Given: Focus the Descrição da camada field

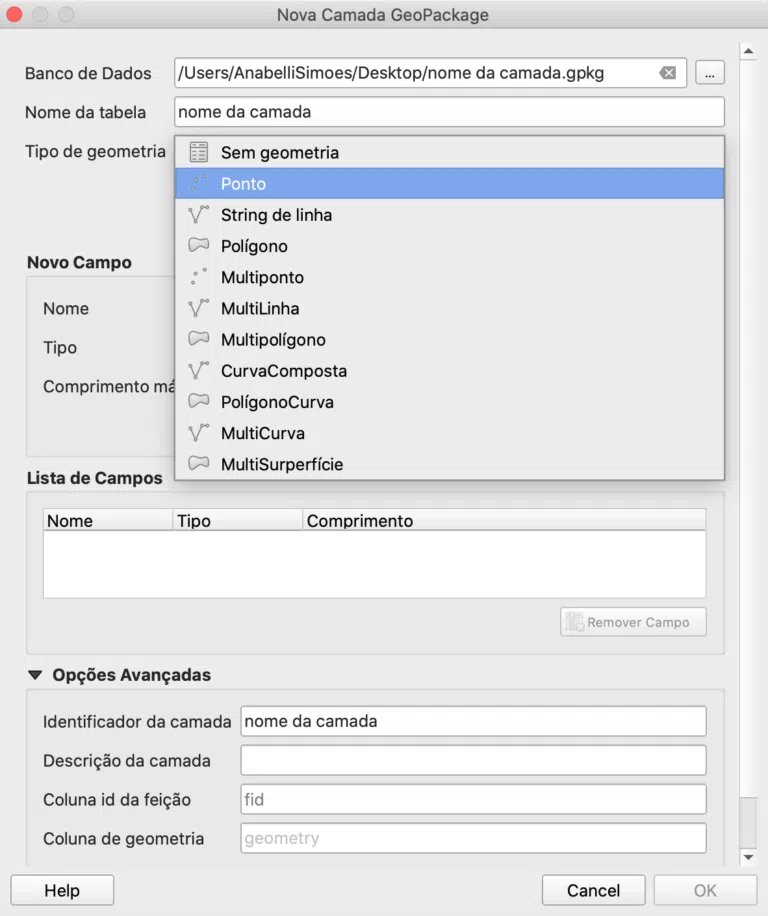Looking at the screenshot, I should pos(473,760).
